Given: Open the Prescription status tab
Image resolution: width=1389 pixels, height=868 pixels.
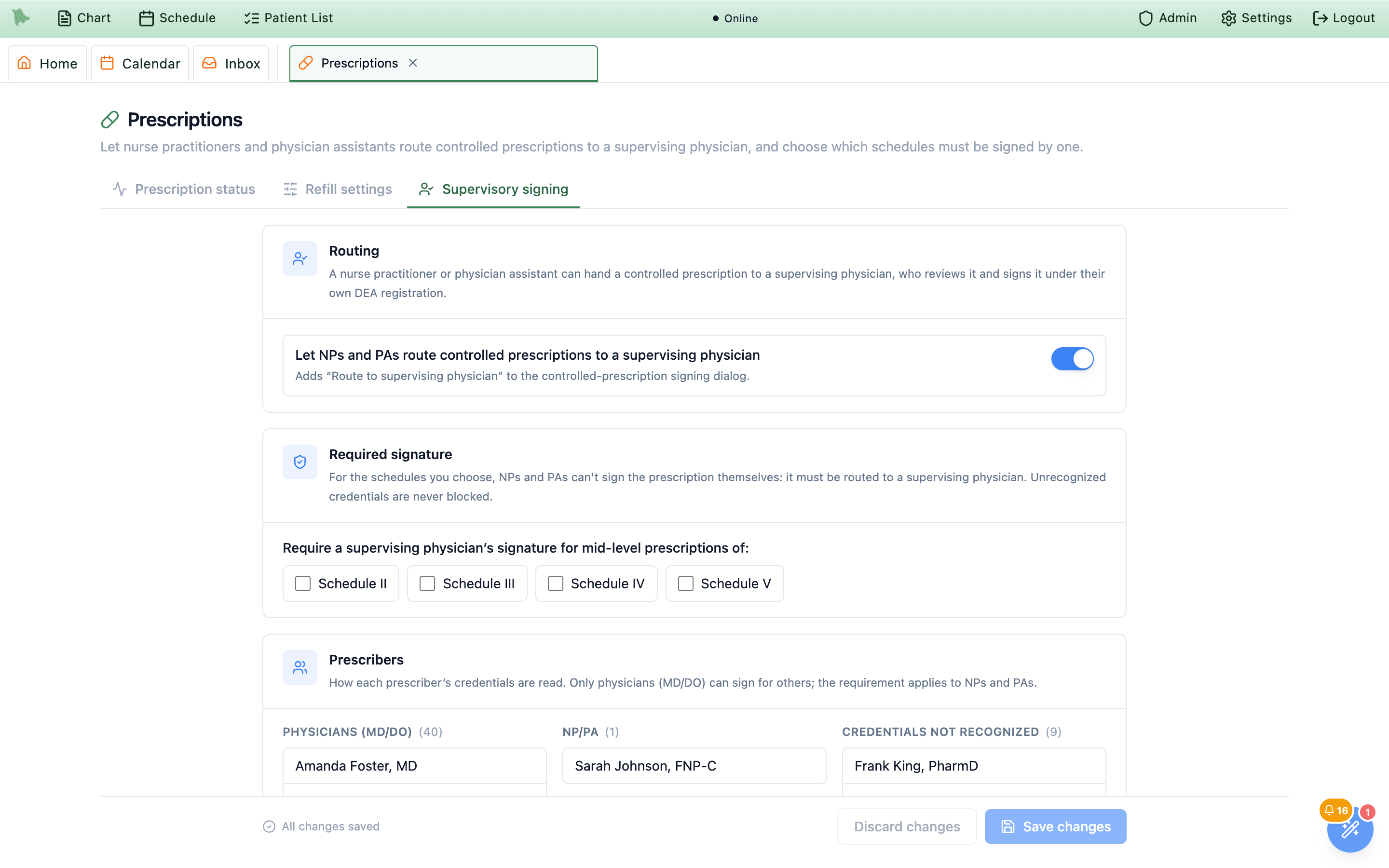Looking at the screenshot, I should tap(184, 189).
